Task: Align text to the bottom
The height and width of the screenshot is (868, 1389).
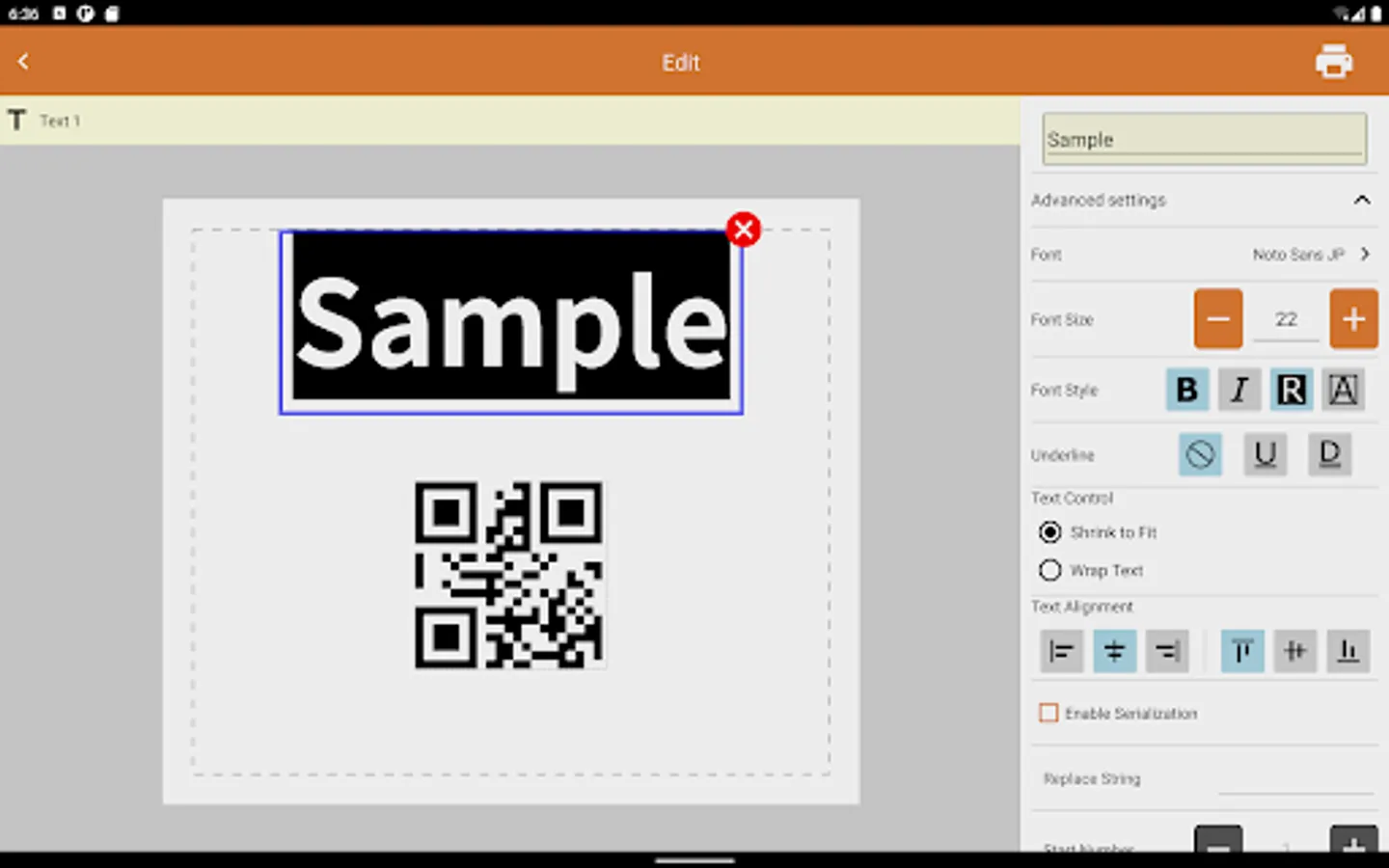Action: coord(1348,652)
